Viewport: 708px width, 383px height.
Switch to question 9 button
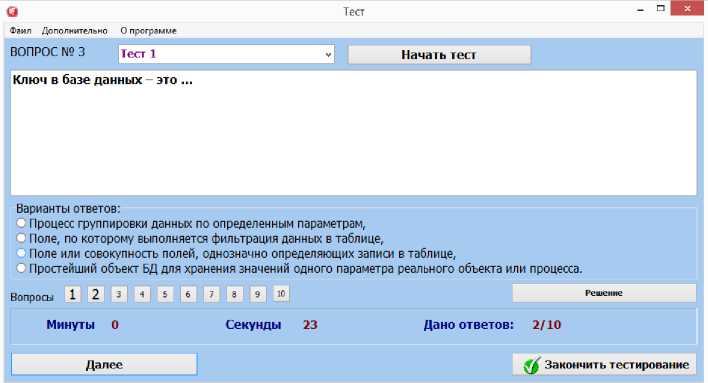[x=257, y=294]
